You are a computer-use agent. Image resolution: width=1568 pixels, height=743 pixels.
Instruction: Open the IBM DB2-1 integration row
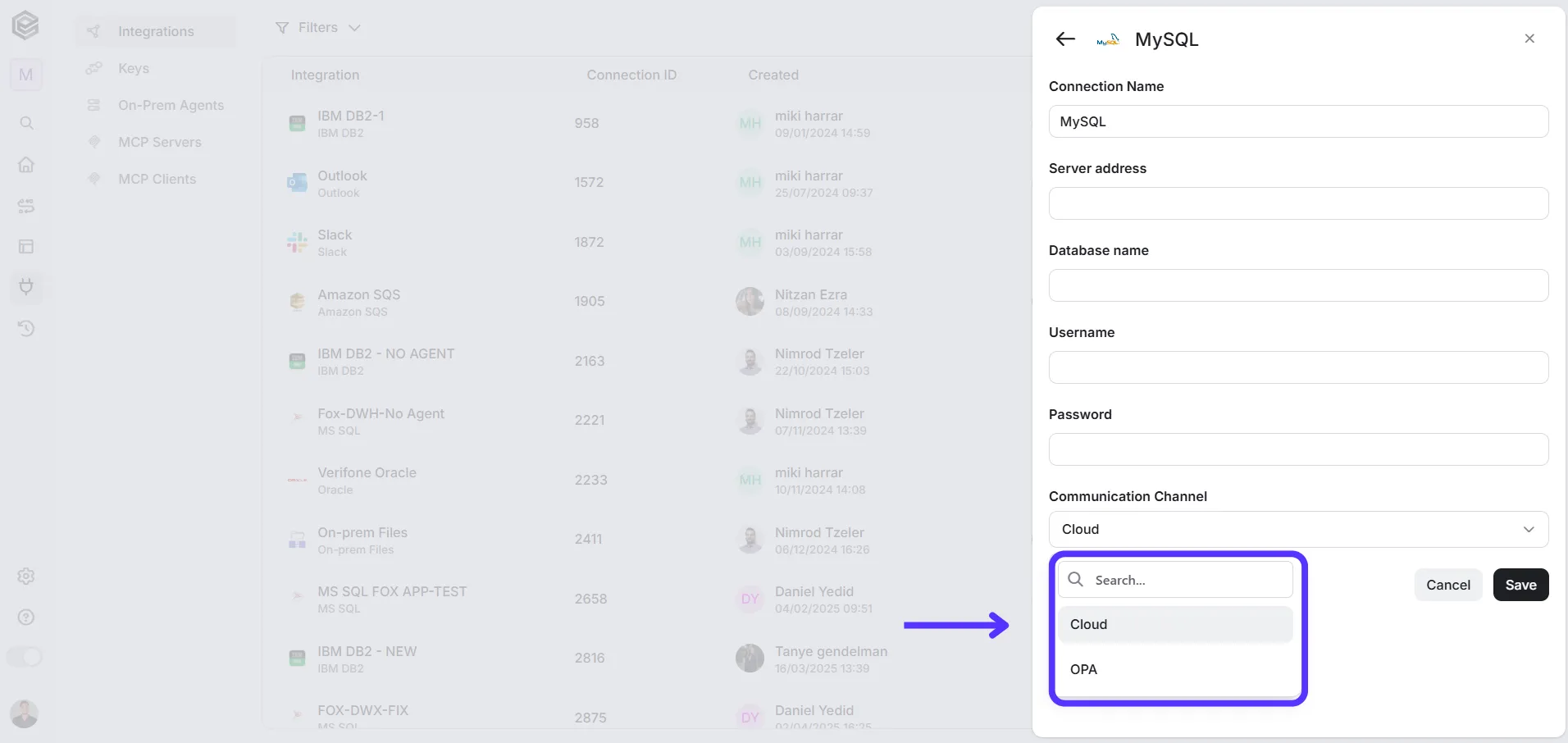pyautogui.click(x=646, y=123)
